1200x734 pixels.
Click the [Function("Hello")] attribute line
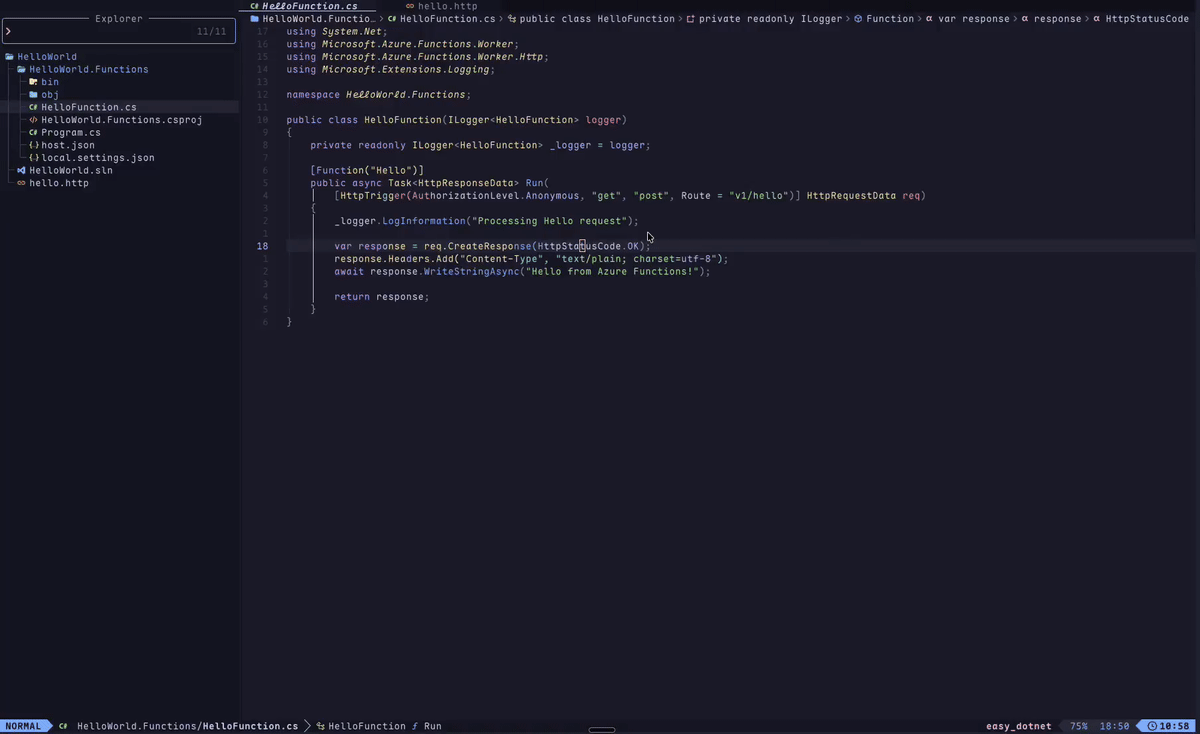pyautogui.click(x=367, y=170)
